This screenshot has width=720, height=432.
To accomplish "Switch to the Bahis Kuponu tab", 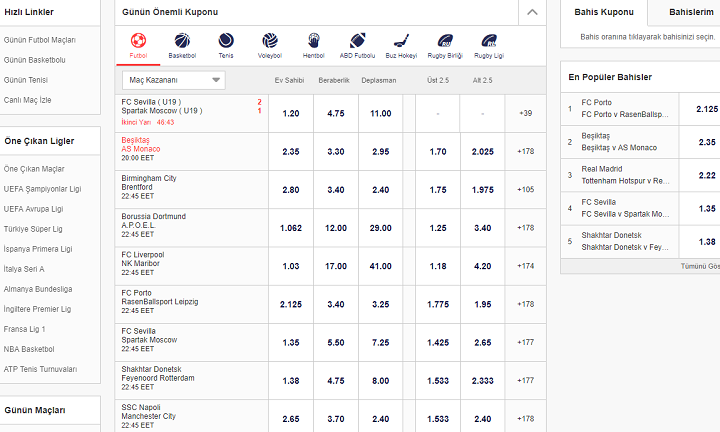I will [604, 12].
